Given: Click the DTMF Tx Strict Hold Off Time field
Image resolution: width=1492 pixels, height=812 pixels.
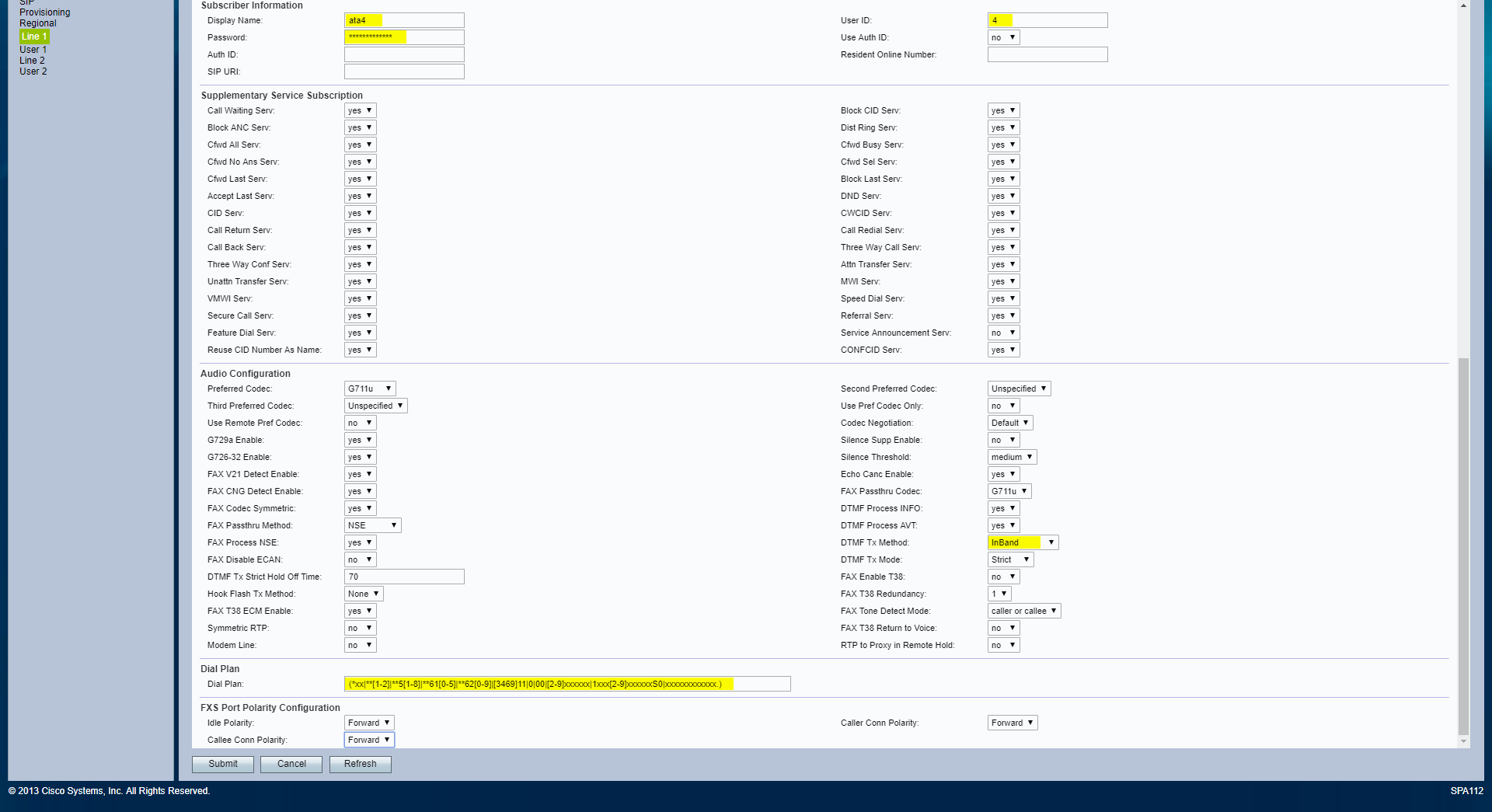Looking at the screenshot, I should tap(404, 577).
